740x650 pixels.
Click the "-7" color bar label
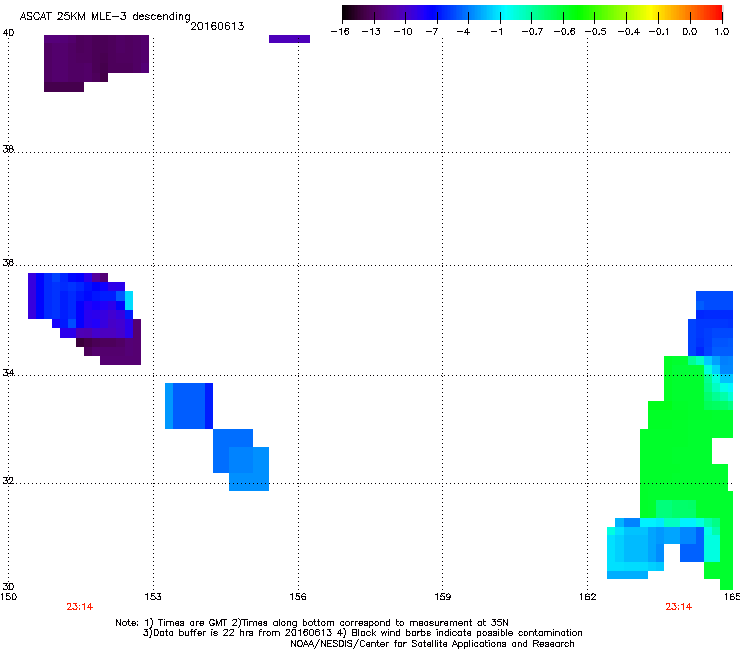[x=432, y=32]
